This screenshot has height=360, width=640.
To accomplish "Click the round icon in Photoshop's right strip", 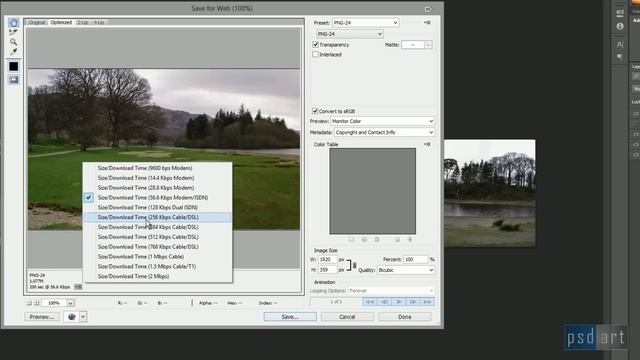I will (620, 26).
